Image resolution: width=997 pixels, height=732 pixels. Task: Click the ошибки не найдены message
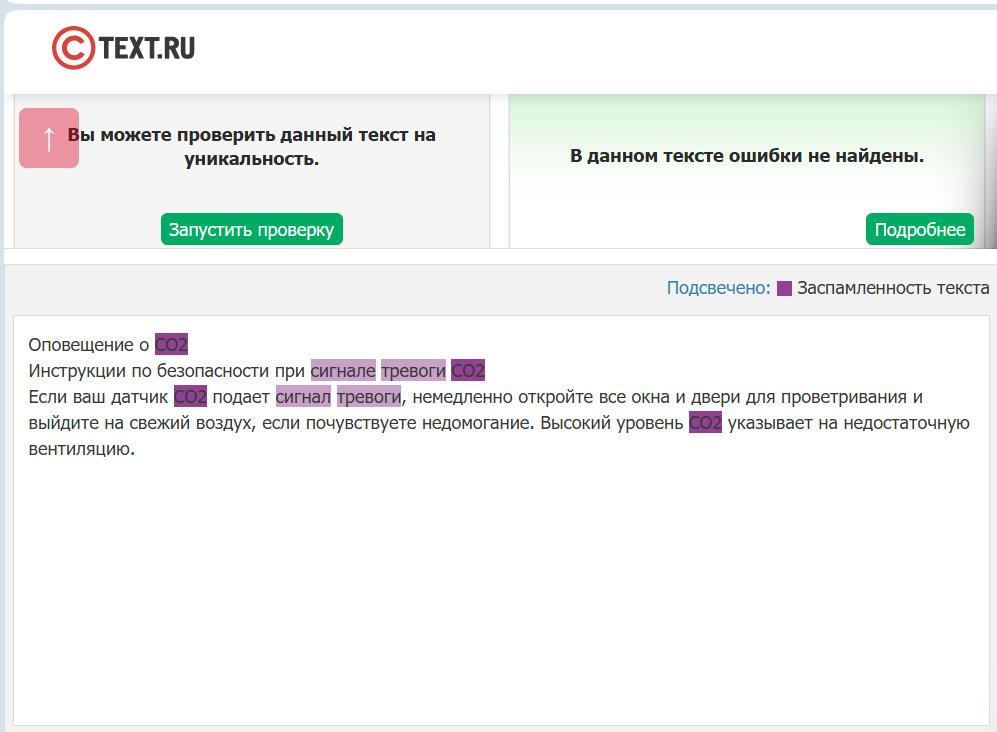(747, 156)
